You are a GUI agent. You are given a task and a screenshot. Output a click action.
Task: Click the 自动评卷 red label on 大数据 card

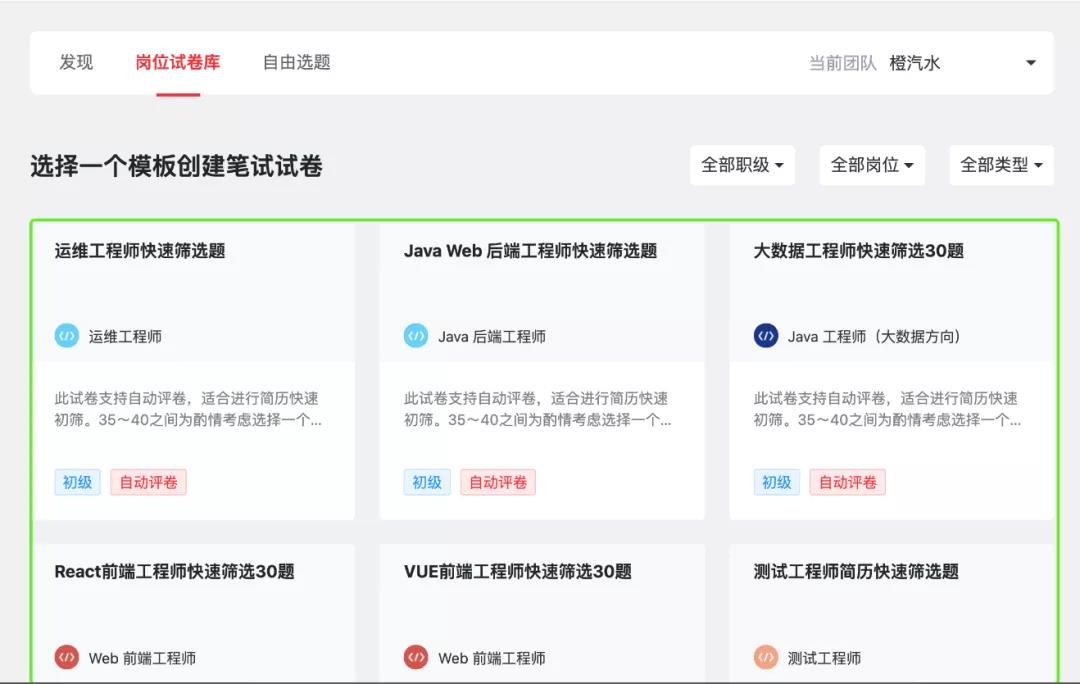[848, 481]
